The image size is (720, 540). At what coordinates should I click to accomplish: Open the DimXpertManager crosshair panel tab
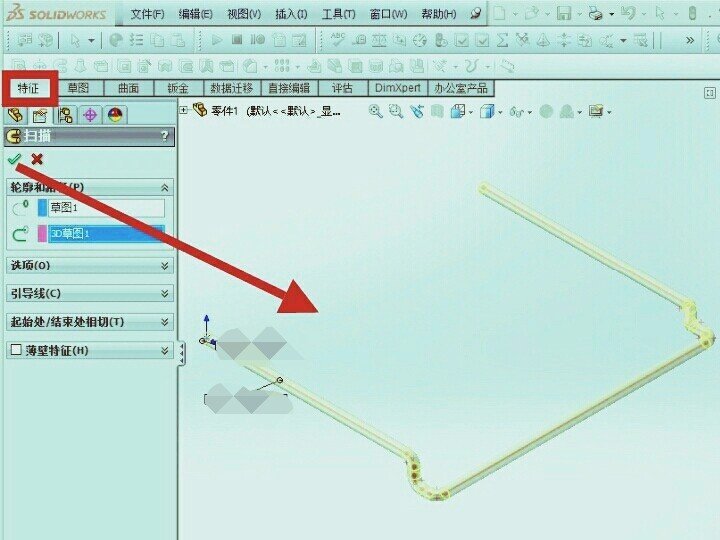point(90,114)
